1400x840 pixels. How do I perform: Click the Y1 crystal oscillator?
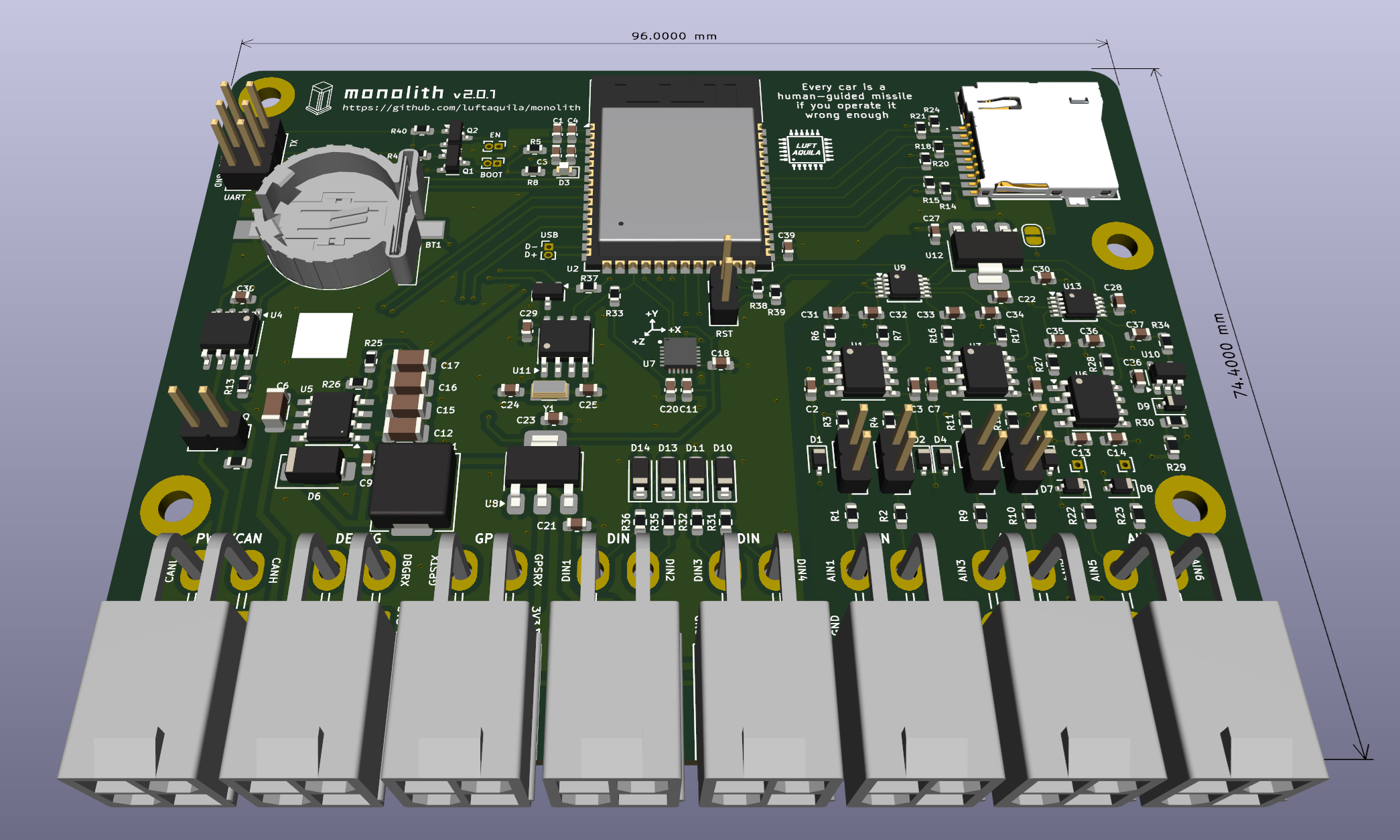pyautogui.click(x=549, y=390)
